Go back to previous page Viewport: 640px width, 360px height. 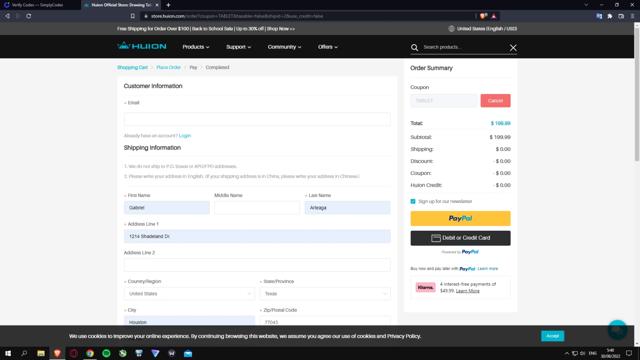tap(7, 16)
